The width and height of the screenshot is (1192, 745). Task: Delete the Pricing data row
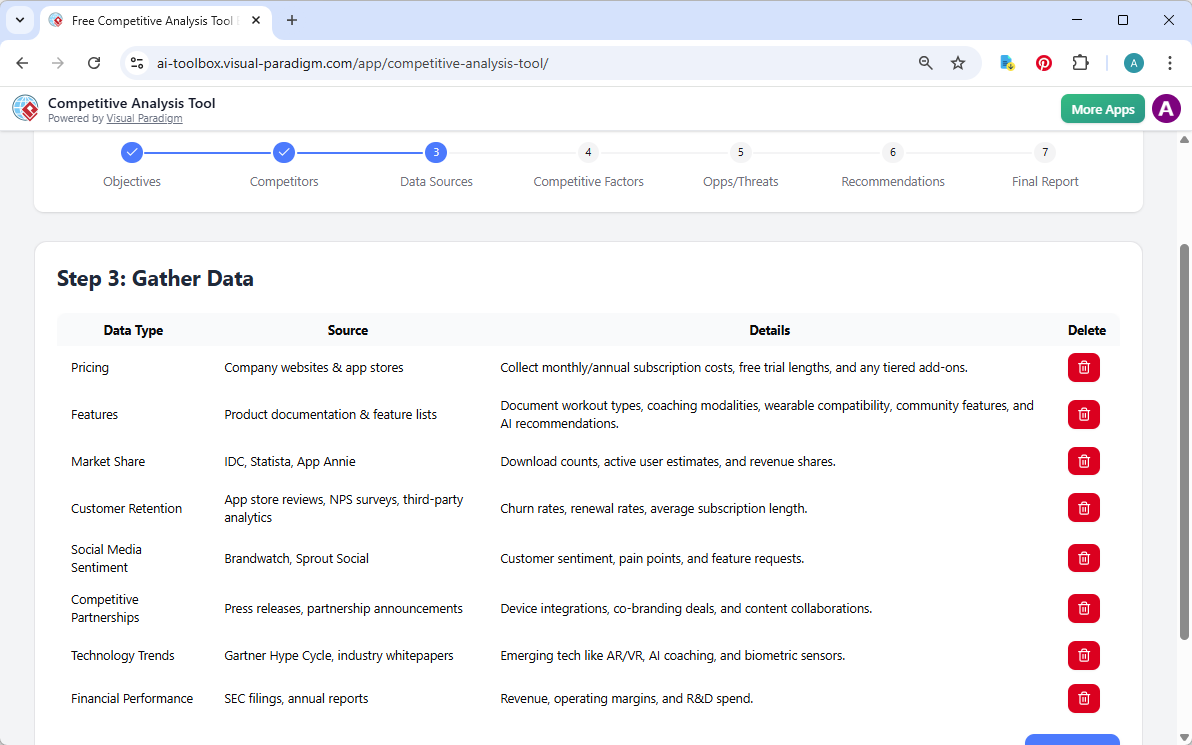[x=1083, y=367]
